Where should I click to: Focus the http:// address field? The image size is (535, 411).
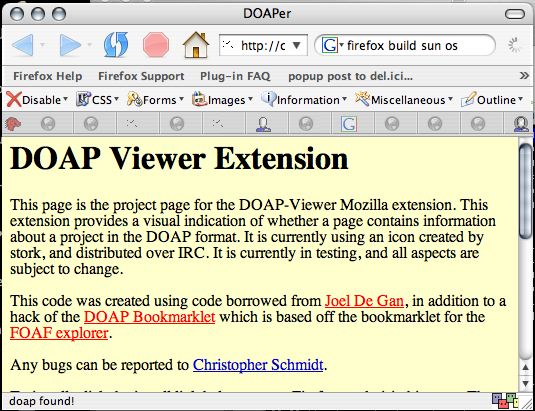pyautogui.click(x=263, y=45)
